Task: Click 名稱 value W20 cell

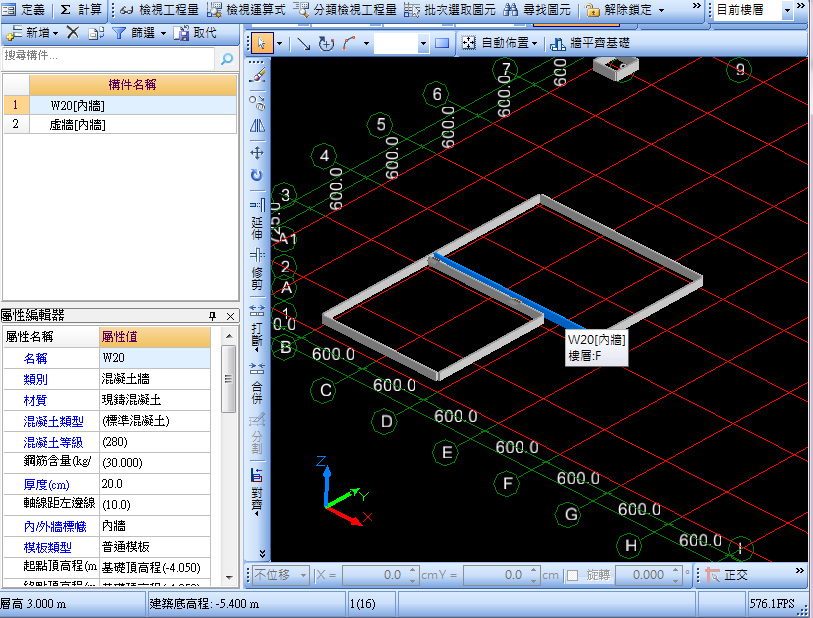Action: click(x=155, y=358)
